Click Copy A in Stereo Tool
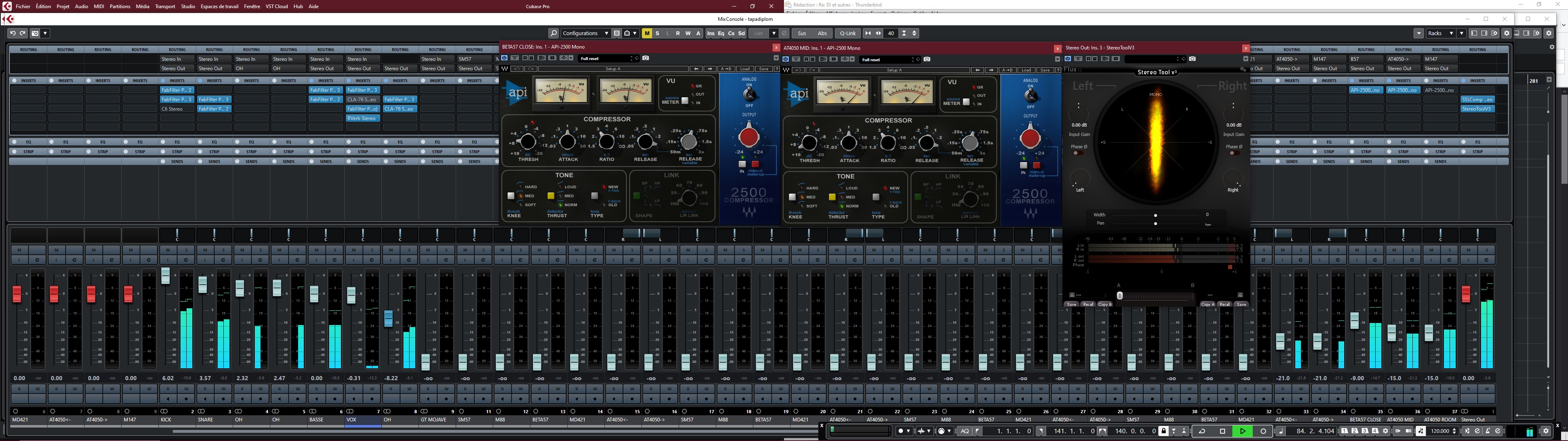 (1208, 304)
